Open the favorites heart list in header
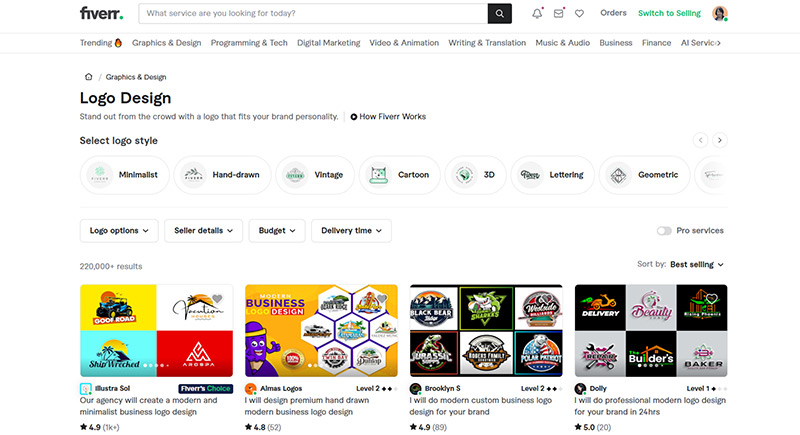This screenshot has height=435, width=800. pos(579,14)
